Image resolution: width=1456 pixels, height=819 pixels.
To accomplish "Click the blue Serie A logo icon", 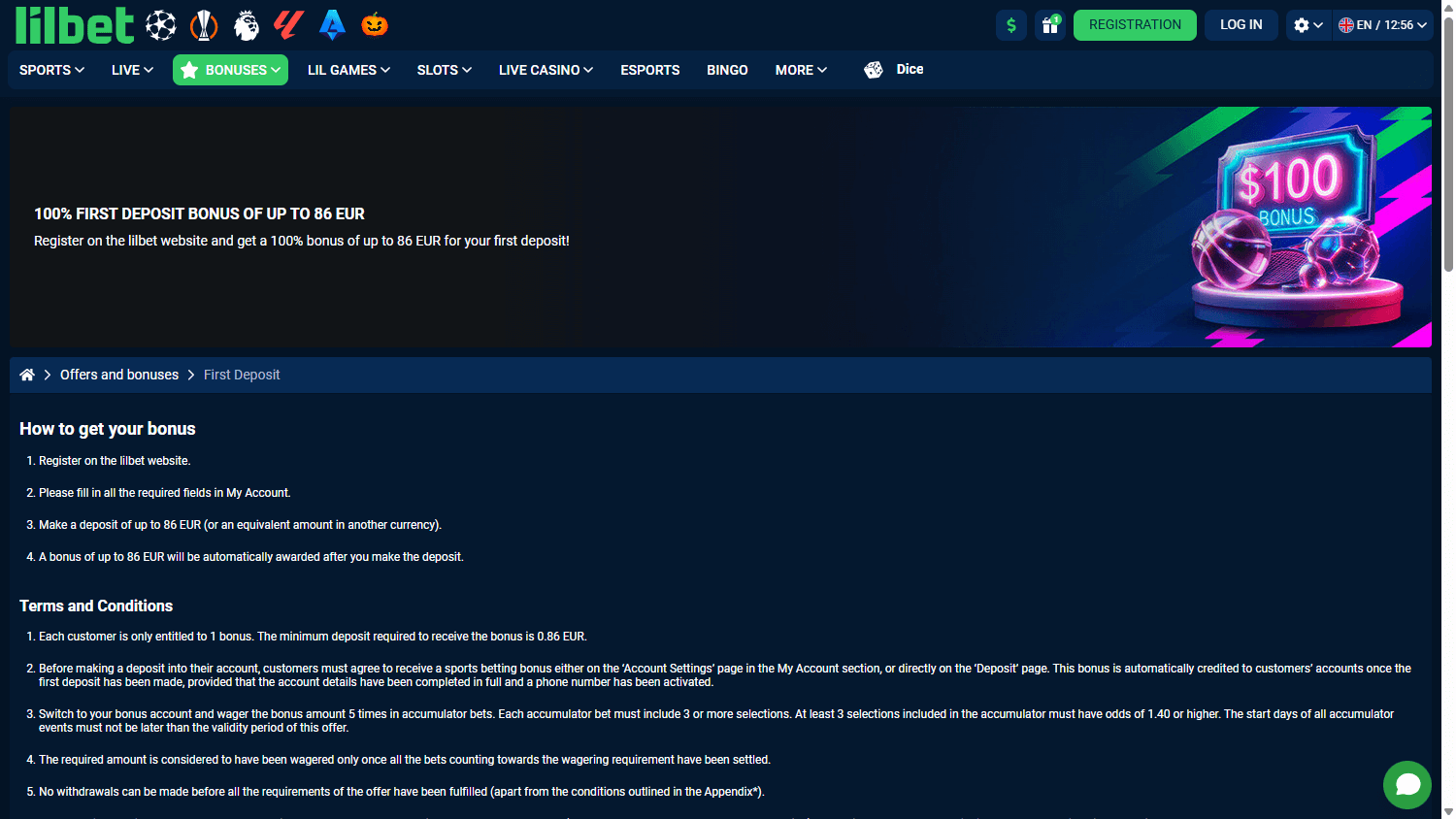I will 332,25.
